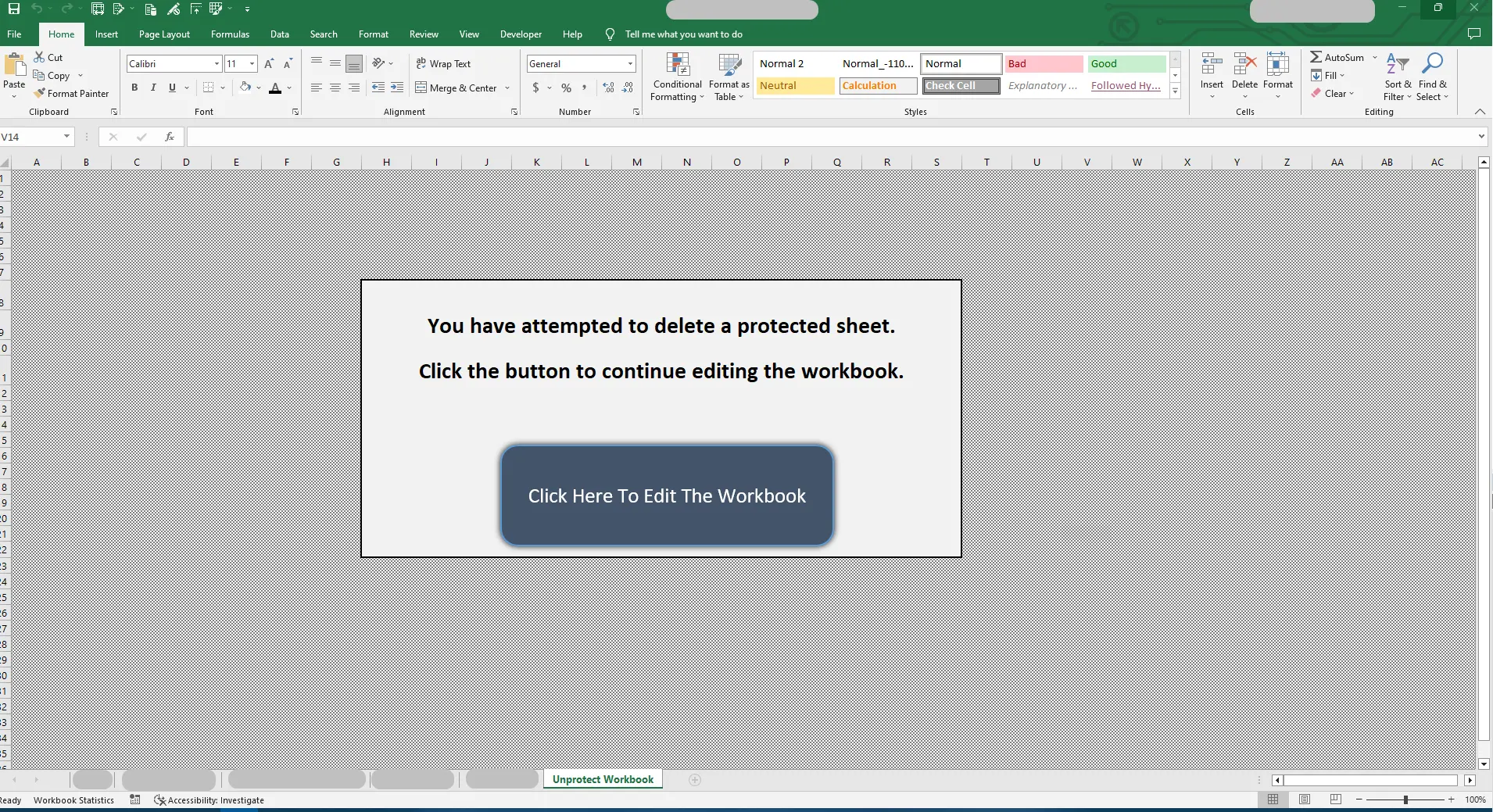This screenshot has height=812, width=1493.
Task: Click the Insert Function fx icon
Action: tap(169, 137)
